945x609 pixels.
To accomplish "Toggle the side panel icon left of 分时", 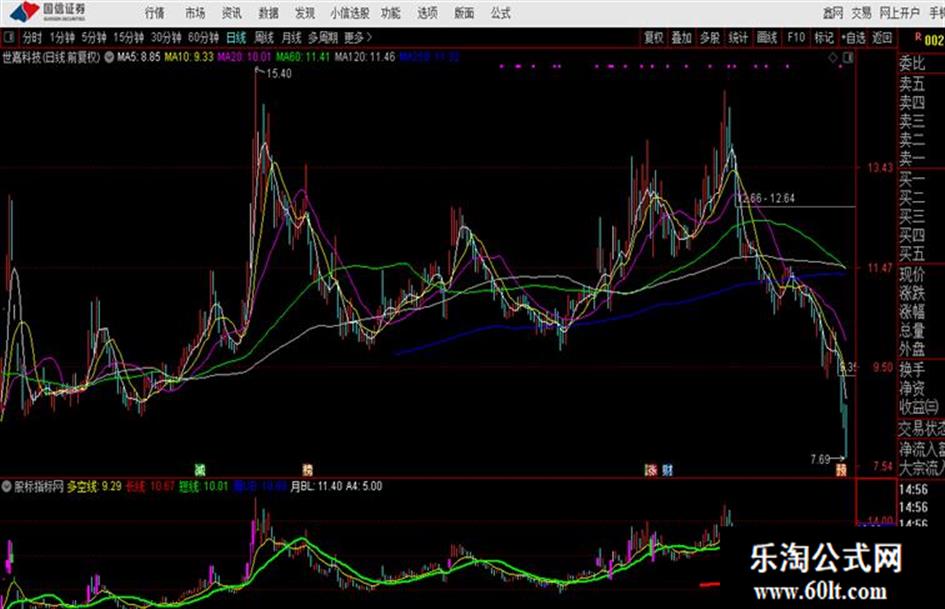I will click(9, 37).
